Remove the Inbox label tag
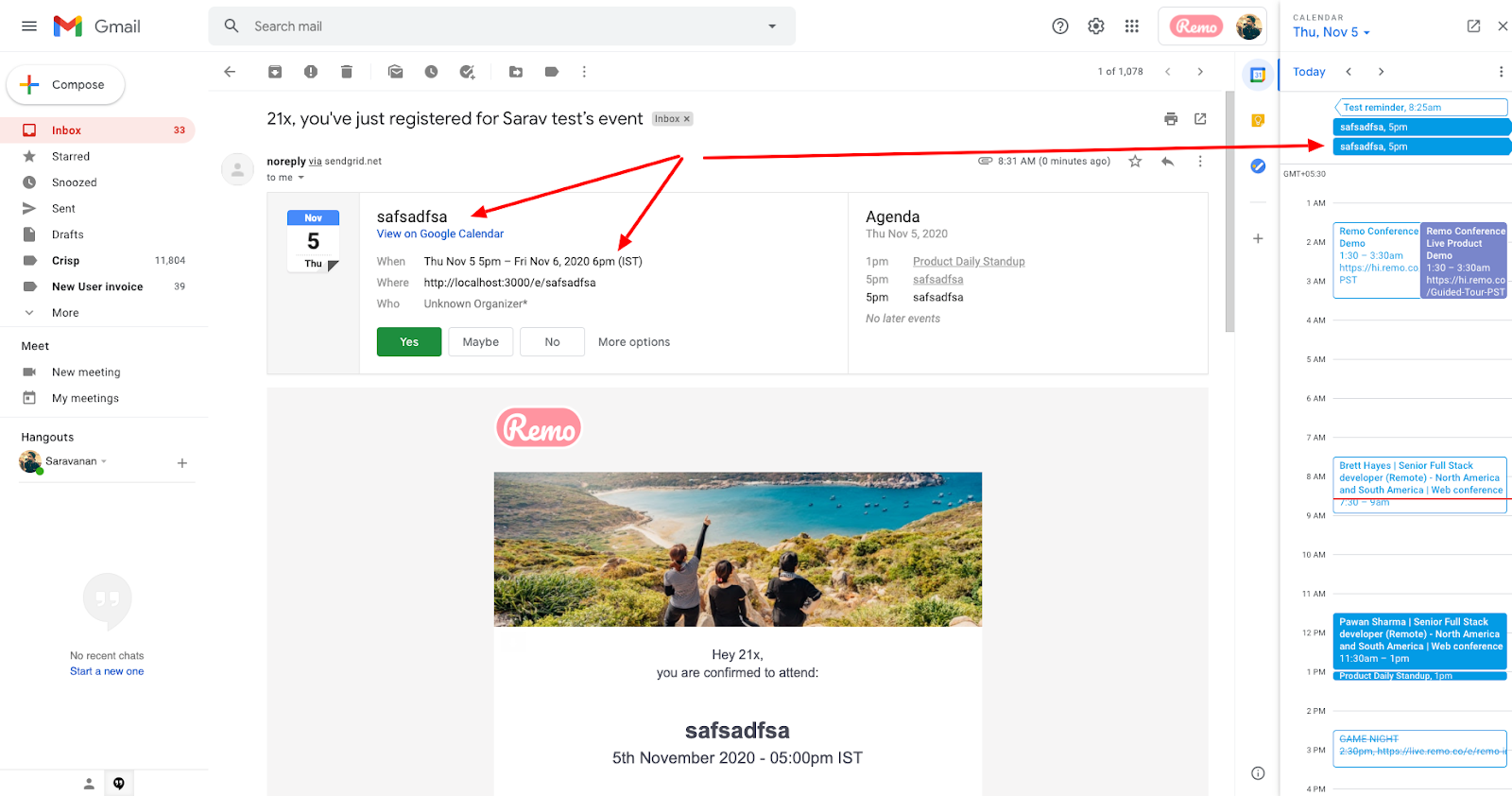The width and height of the screenshot is (1512, 796). 687,119
